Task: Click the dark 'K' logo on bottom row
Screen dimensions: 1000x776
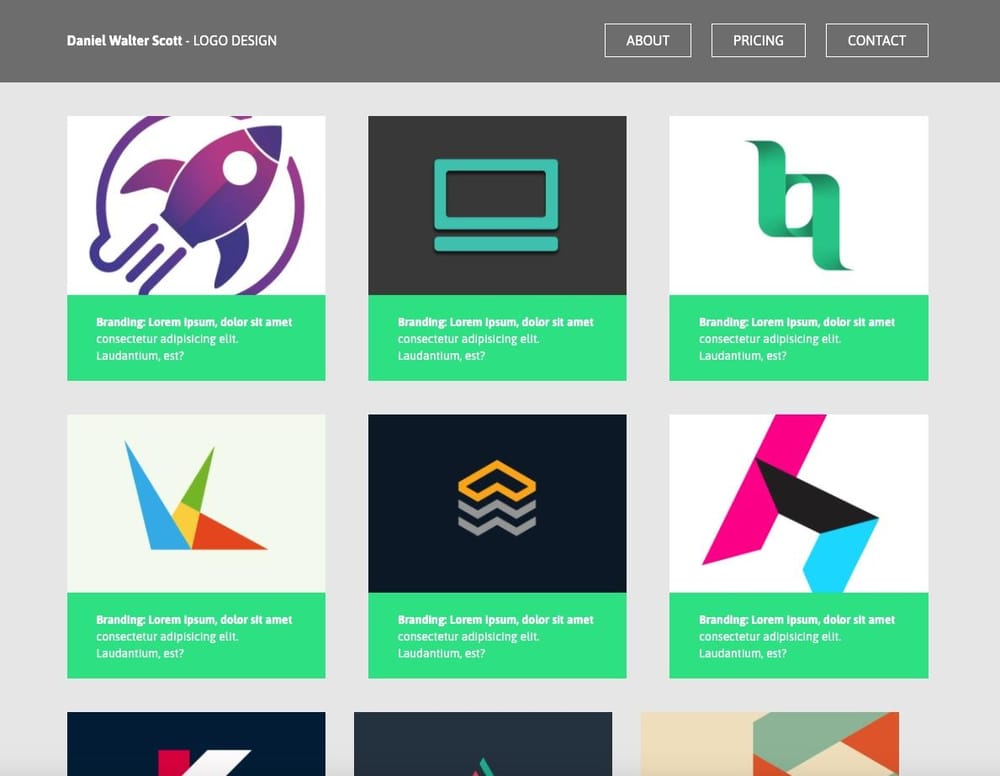Action: tap(195, 745)
